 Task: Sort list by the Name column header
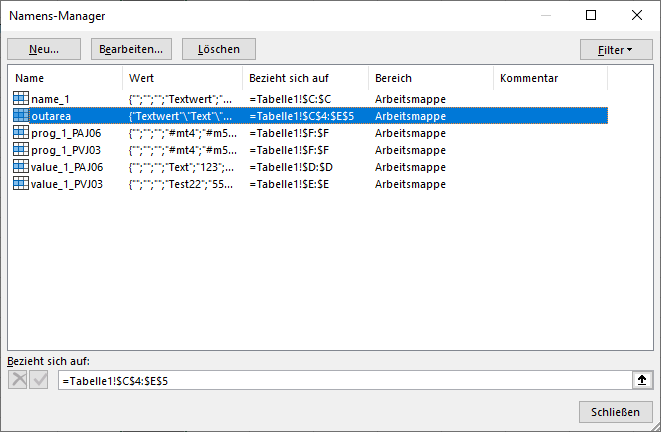point(65,78)
